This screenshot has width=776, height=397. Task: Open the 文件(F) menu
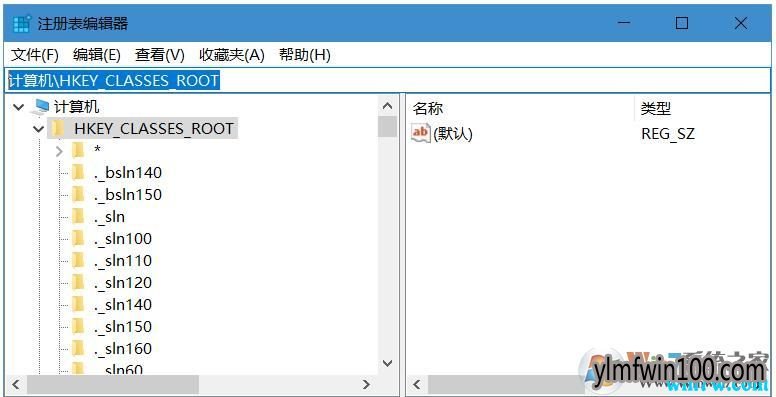[35, 55]
